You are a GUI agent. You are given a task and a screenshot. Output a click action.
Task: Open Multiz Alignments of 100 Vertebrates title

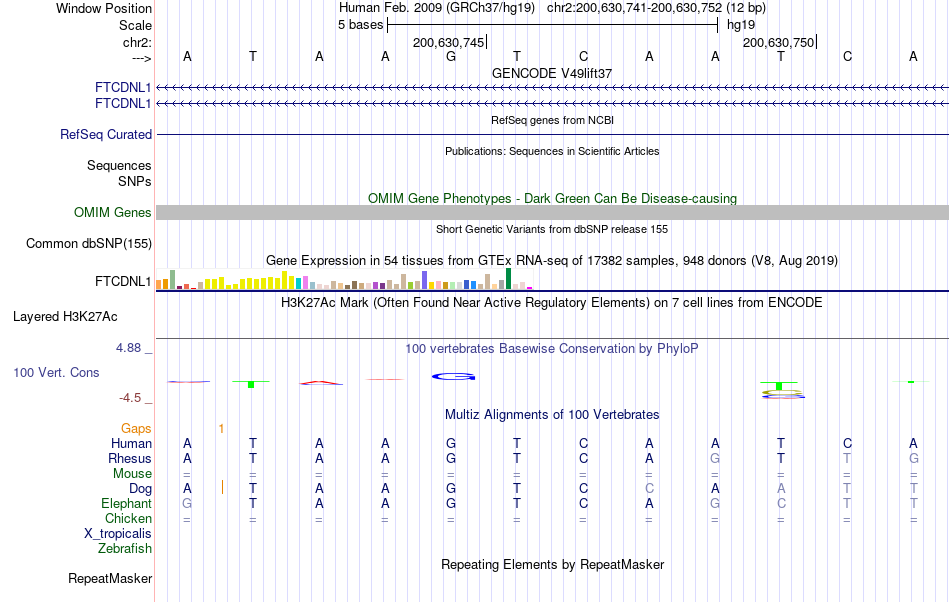[552, 415]
